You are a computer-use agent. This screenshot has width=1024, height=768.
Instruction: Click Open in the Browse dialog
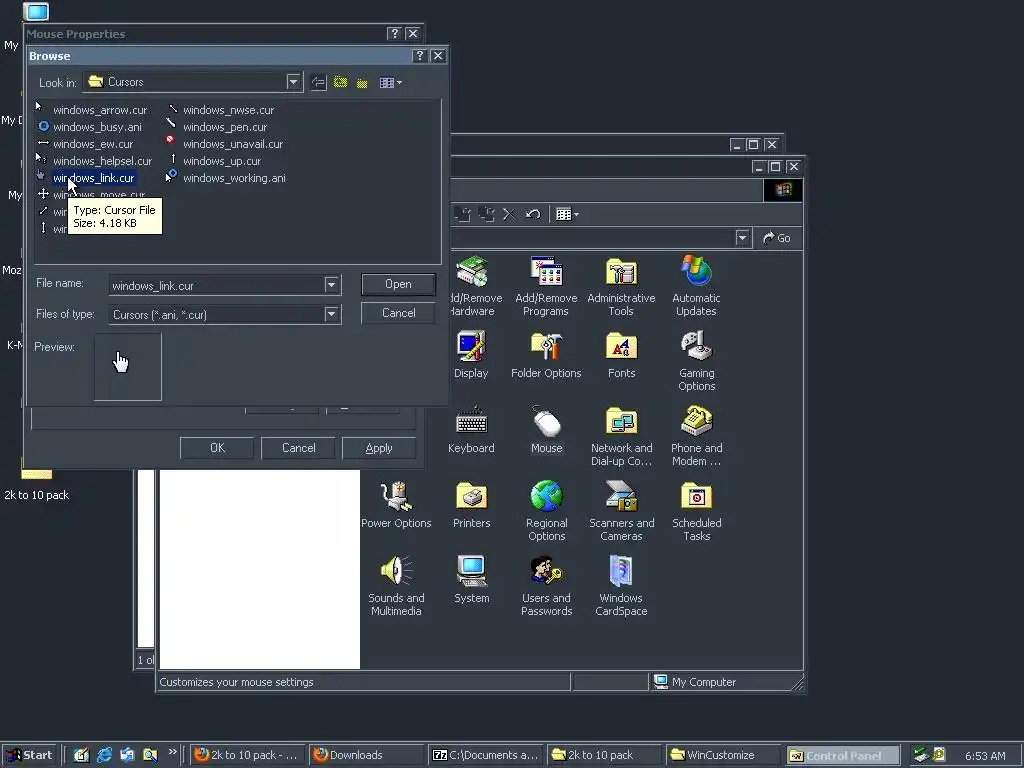pyautogui.click(x=398, y=284)
